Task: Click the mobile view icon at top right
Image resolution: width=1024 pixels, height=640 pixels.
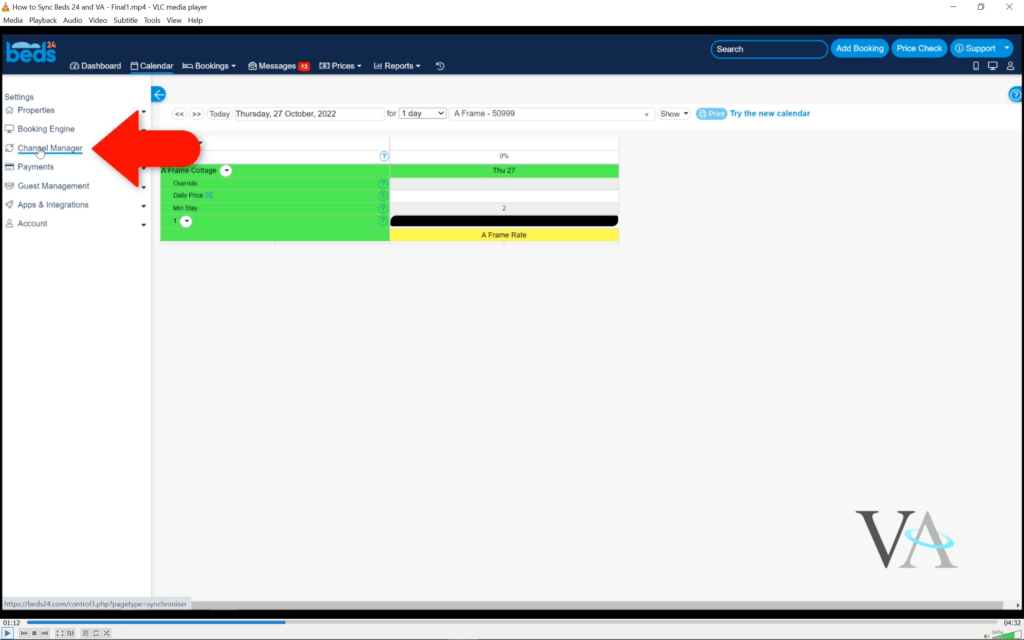Action: pos(977,66)
